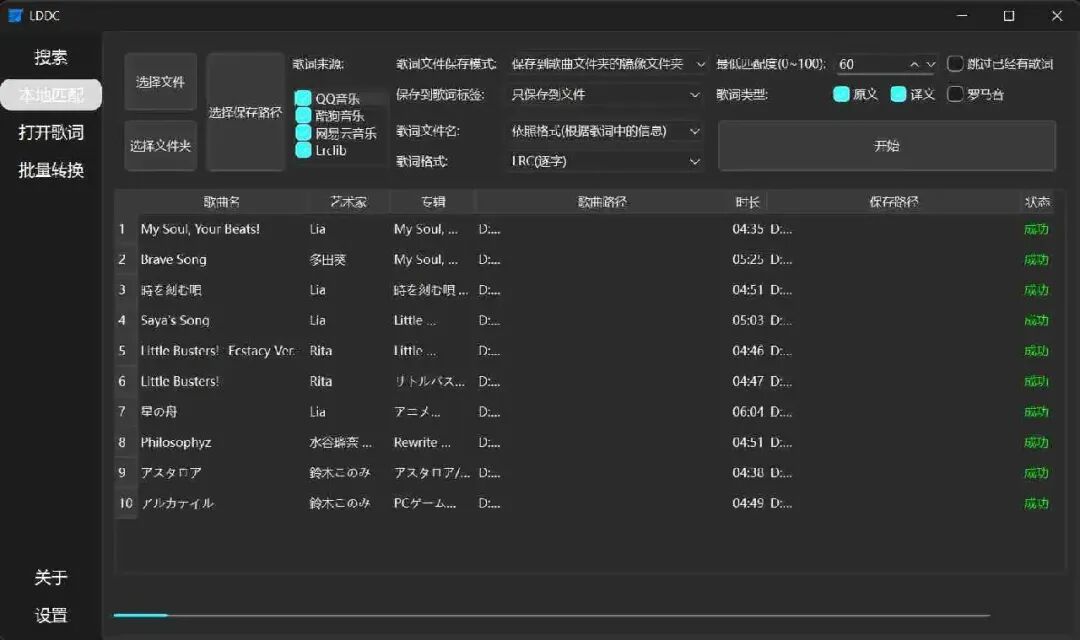Image resolution: width=1080 pixels, height=640 pixels.
Task: Decrease minimum match value with down arrow
Action: [x=931, y=64]
